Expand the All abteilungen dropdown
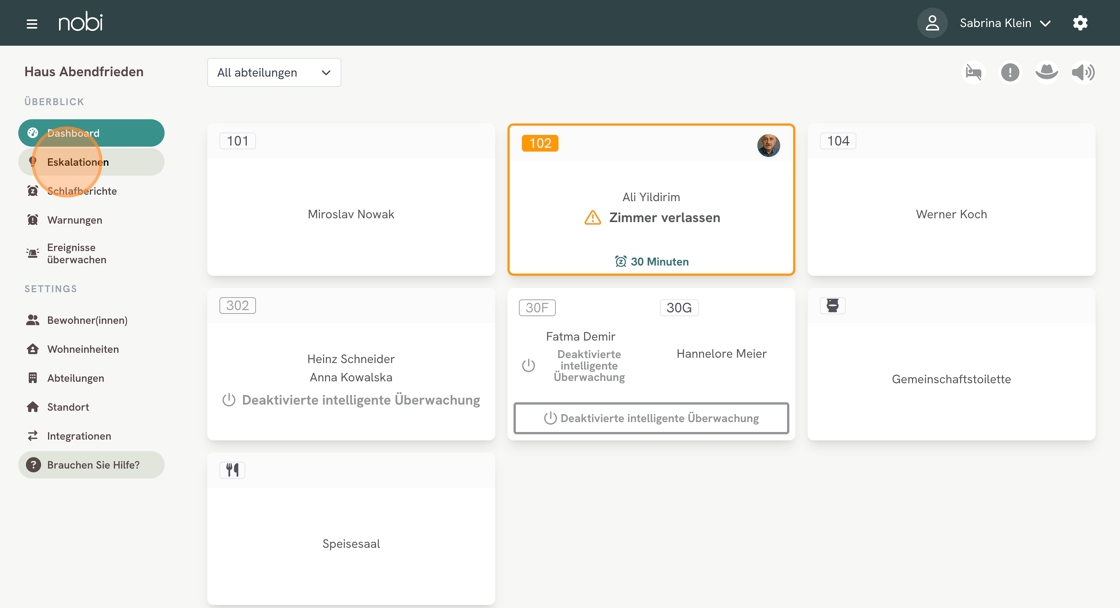This screenshot has height=608, width=1120. click(274, 73)
